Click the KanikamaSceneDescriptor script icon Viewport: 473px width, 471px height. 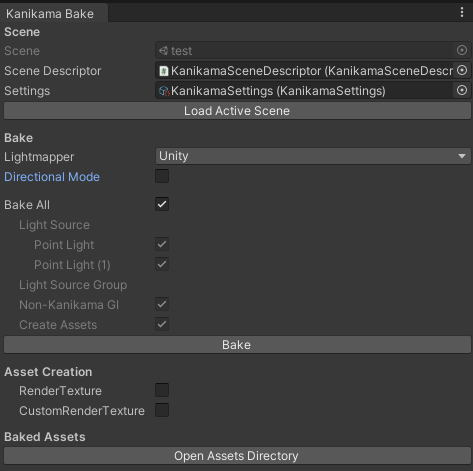(x=163, y=71)
